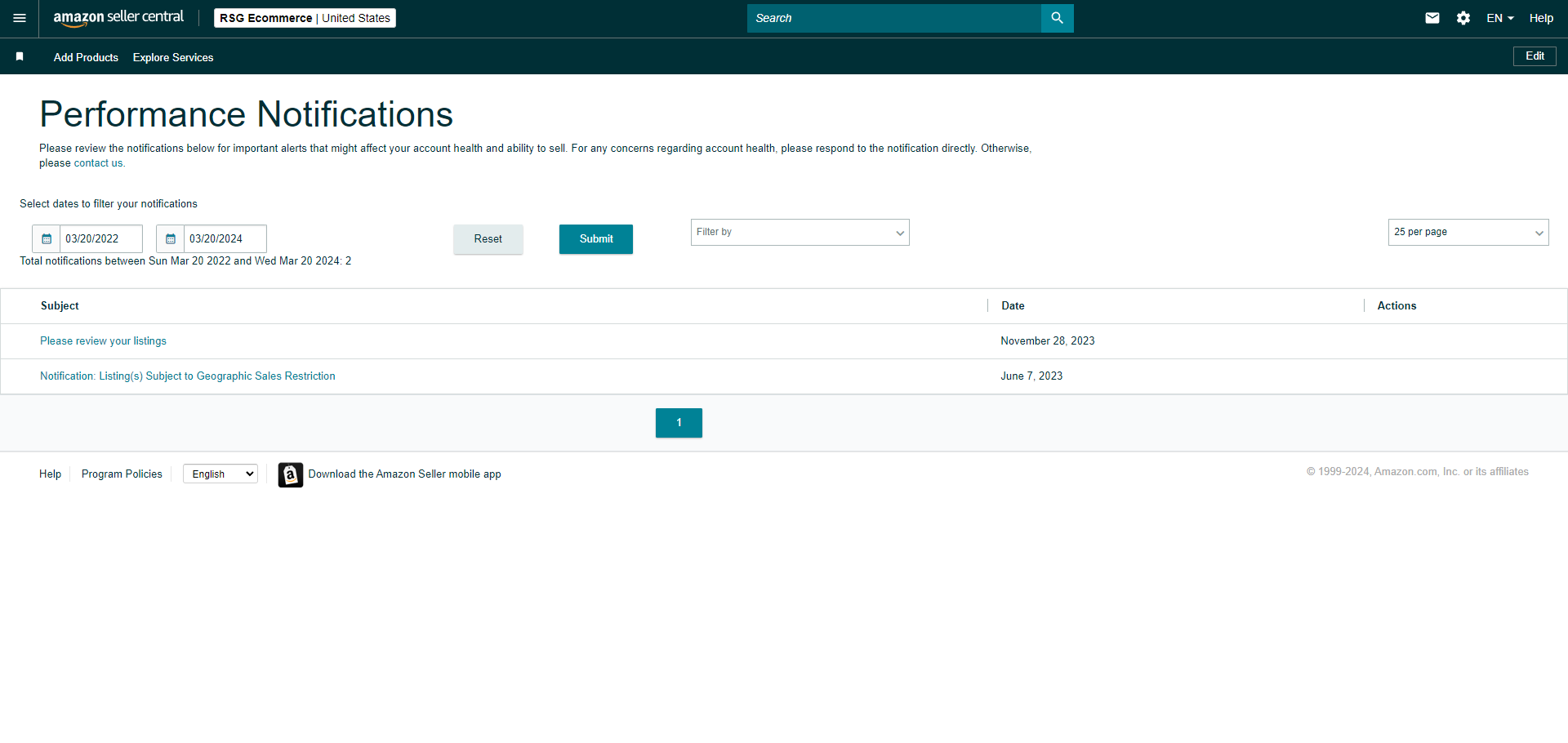Viewport: 1568px width, 743px height.
Task: Open the start date calendar picker
Action: pyautogui.click(x=47, y=238)
